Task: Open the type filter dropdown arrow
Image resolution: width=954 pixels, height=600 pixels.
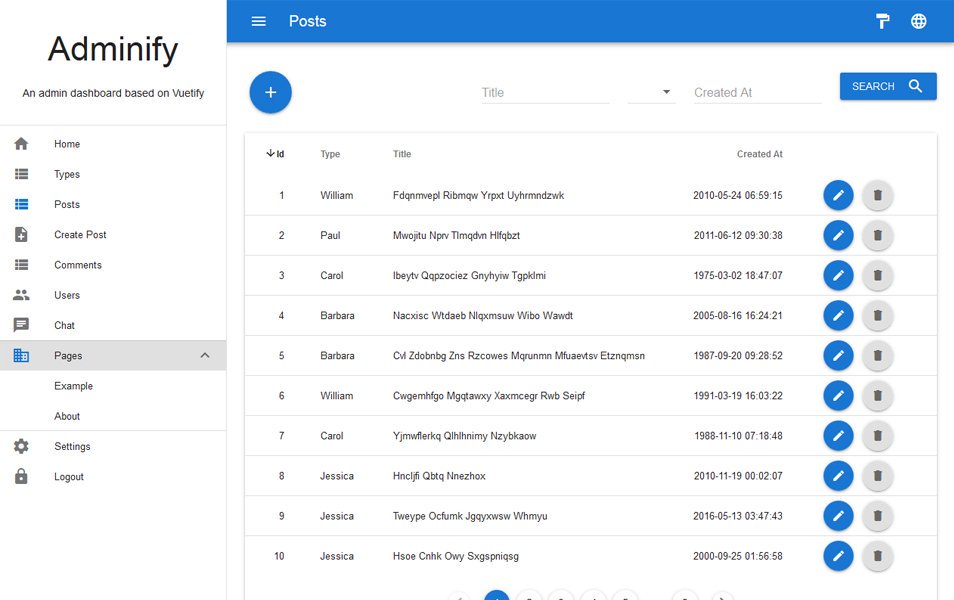Action: coord(666,92)
